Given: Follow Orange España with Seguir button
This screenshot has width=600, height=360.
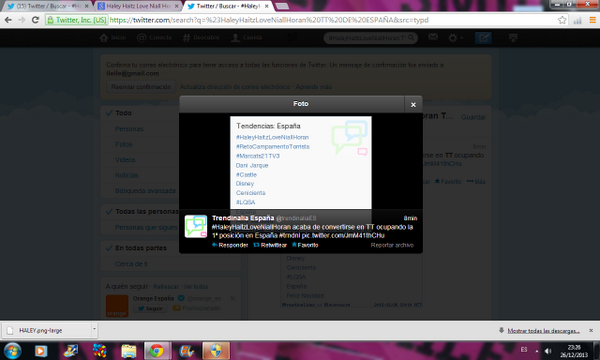Looking at the screenshot, I should click(x=150, y=308).
